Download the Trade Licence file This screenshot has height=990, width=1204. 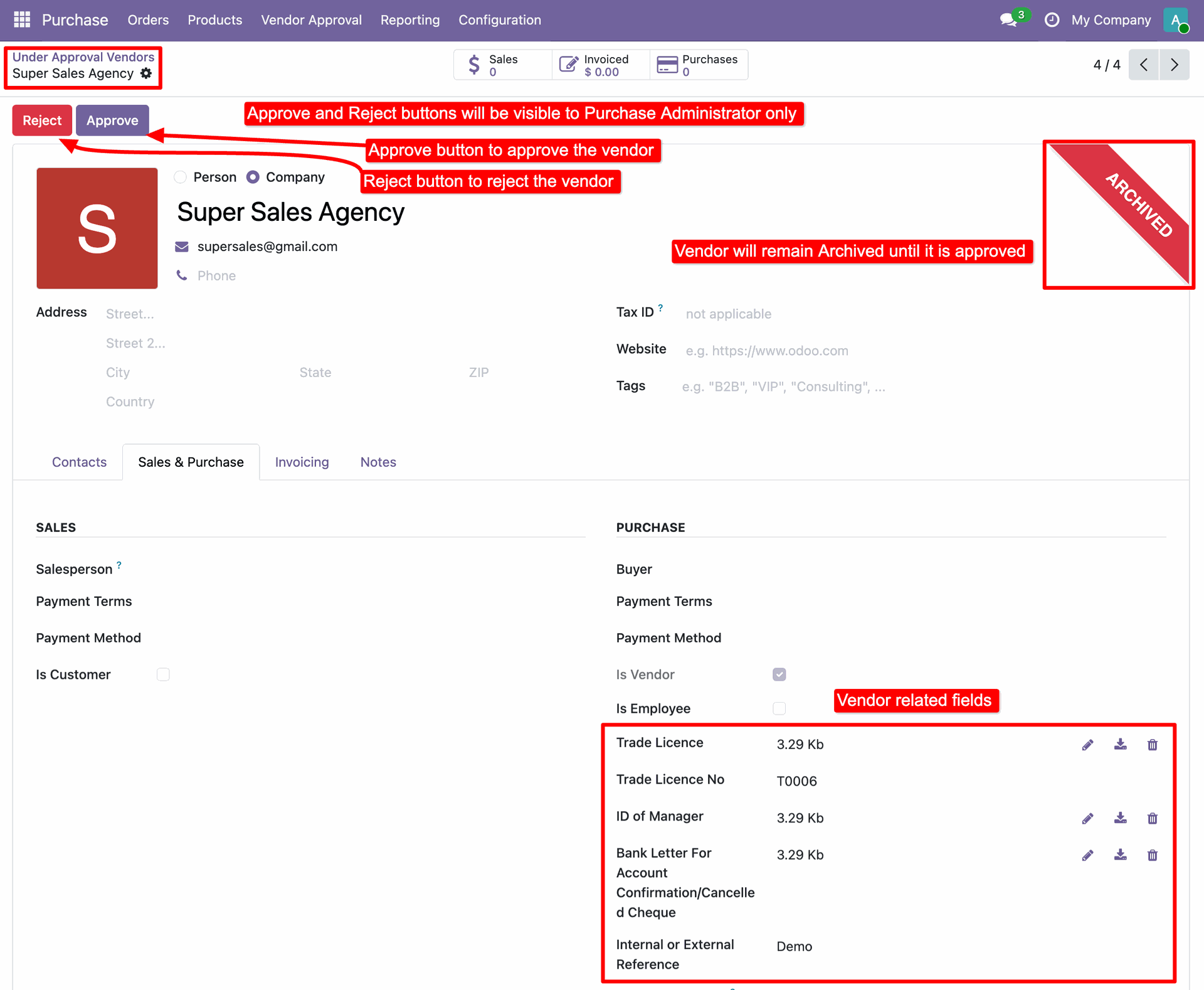1120,745
